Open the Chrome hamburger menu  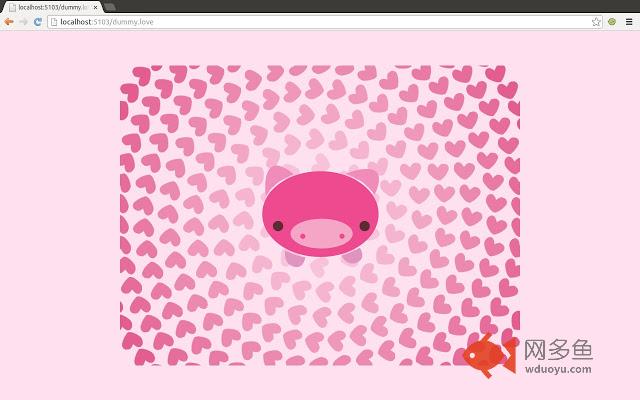[x=629, y=22]
